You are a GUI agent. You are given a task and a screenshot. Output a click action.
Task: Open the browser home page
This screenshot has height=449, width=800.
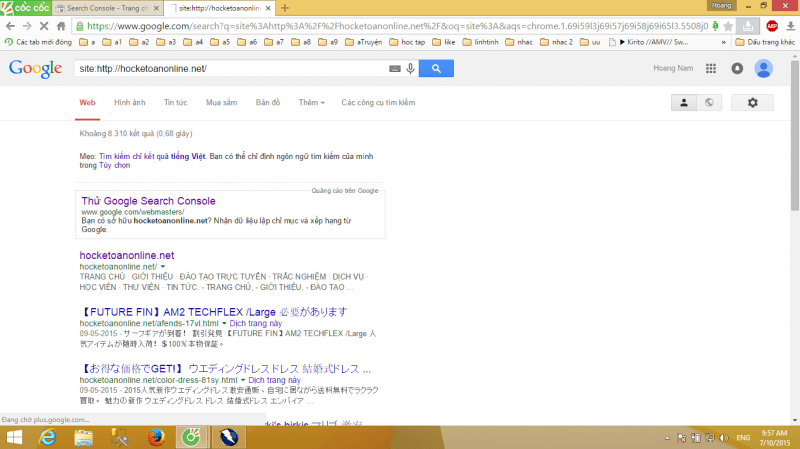(61, 26)
